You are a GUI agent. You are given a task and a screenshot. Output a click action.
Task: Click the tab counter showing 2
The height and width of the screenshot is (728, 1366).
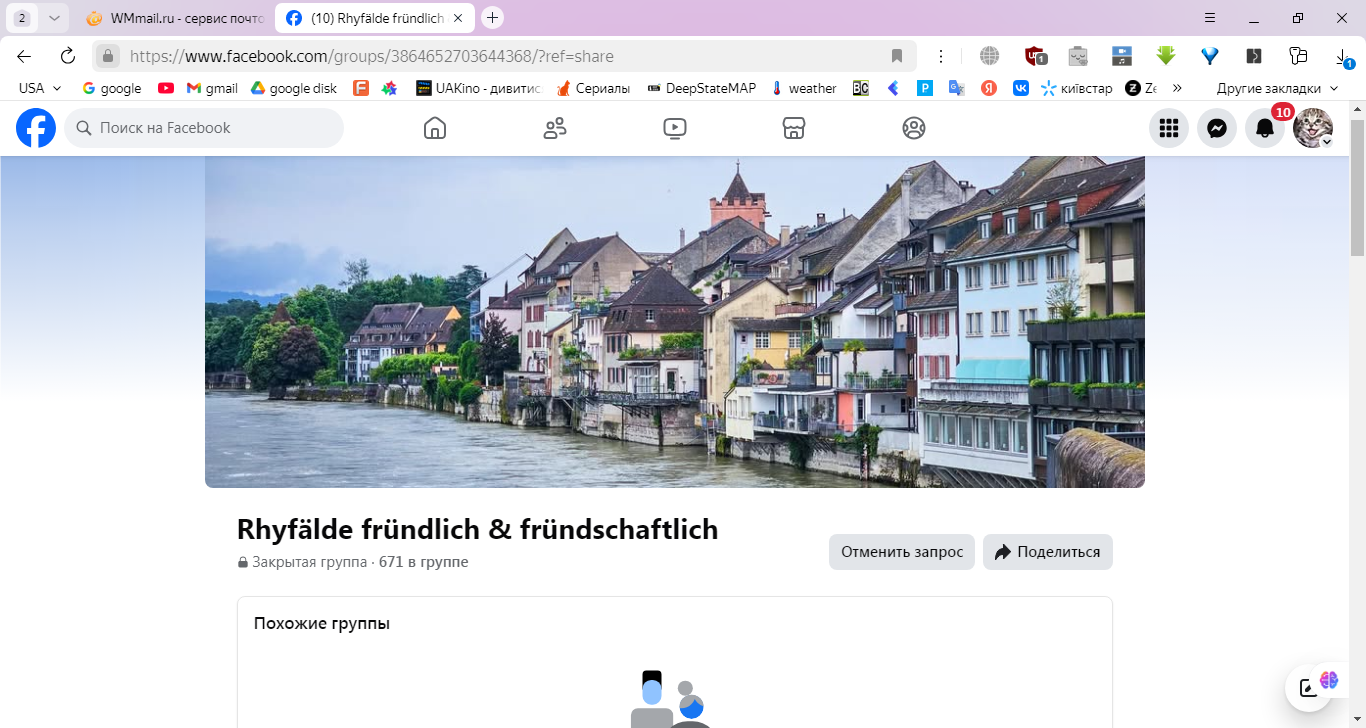tap(21, 18)
